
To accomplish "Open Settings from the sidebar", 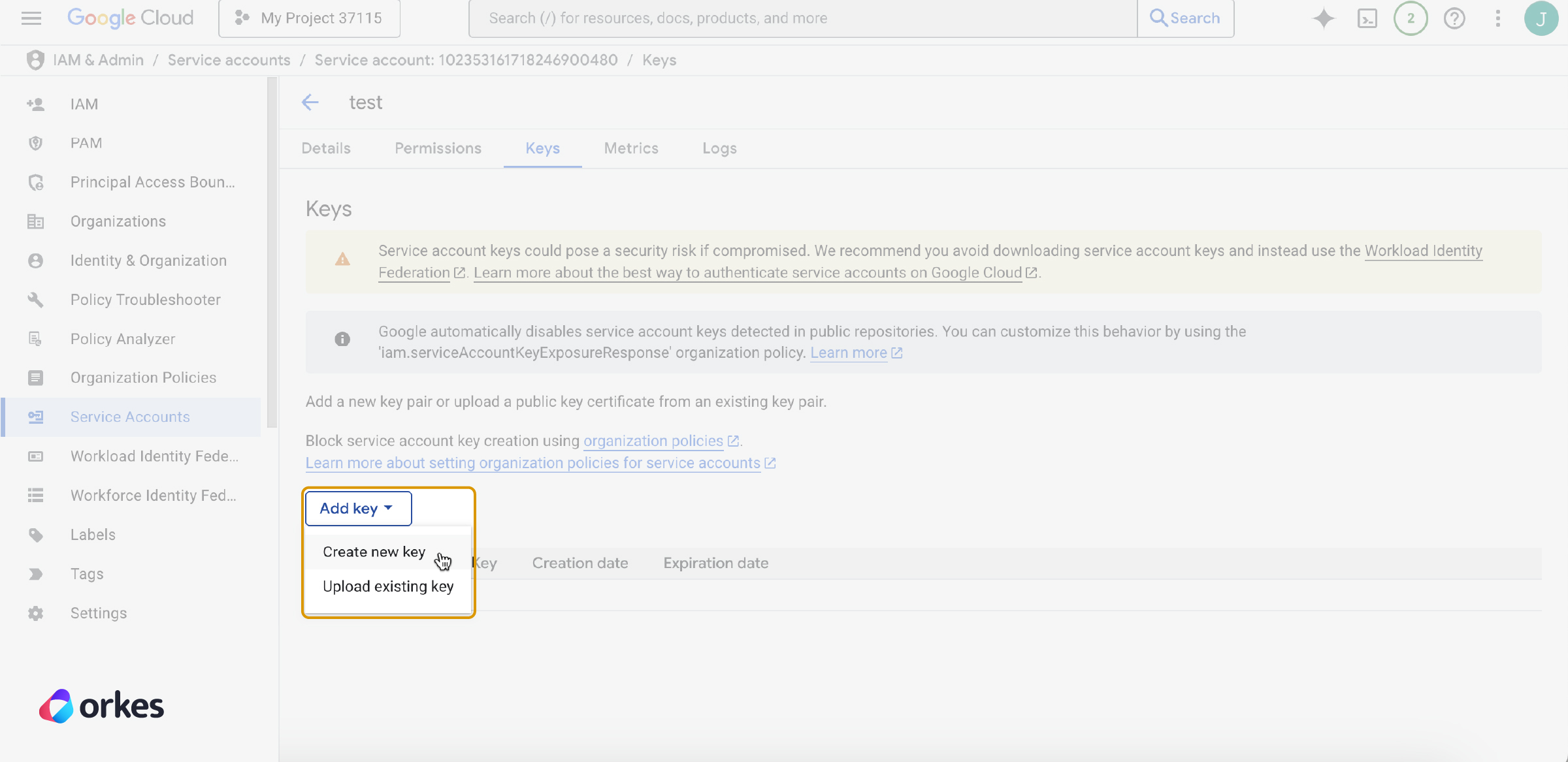I will [99, 612].
